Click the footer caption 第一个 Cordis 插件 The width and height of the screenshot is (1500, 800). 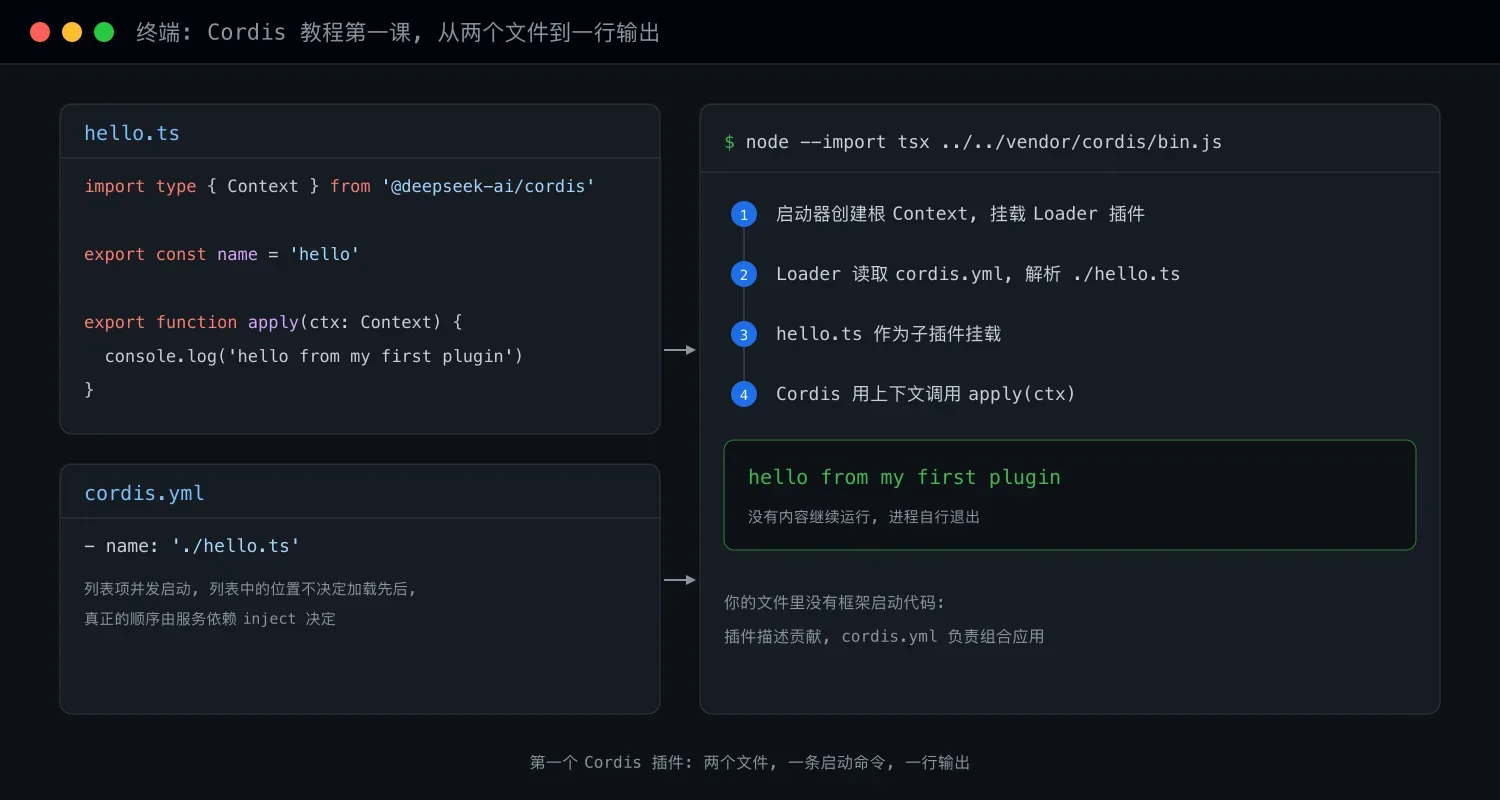pyautogui.click(x=750, y=763)
